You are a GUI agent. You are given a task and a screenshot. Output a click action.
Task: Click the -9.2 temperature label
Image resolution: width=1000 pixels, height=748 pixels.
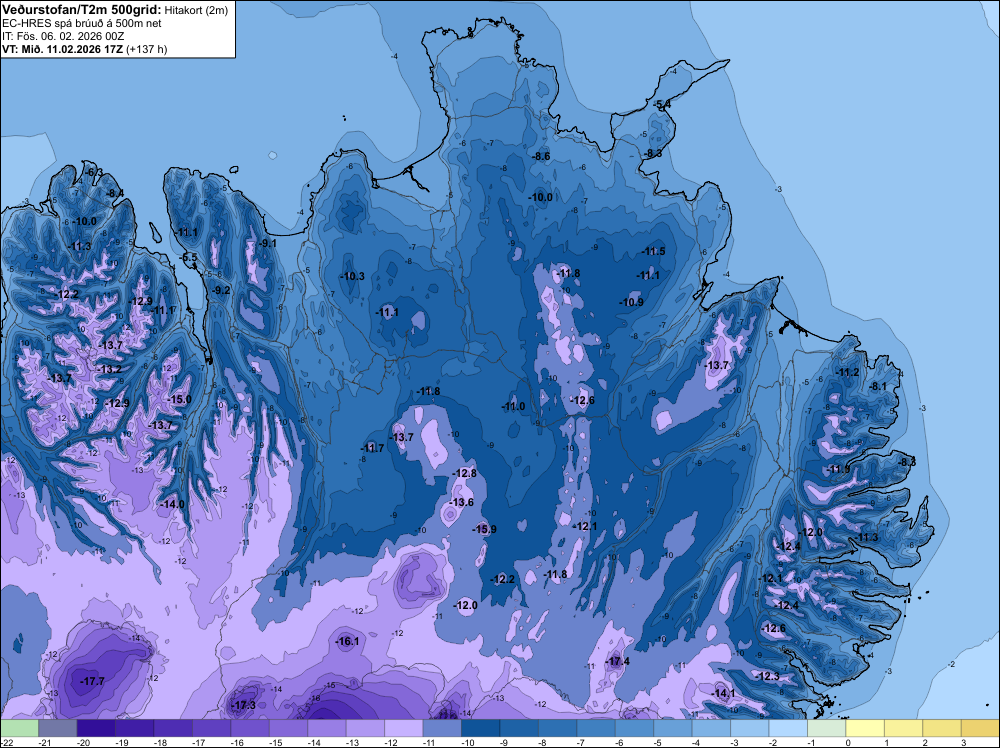[221, 290]
